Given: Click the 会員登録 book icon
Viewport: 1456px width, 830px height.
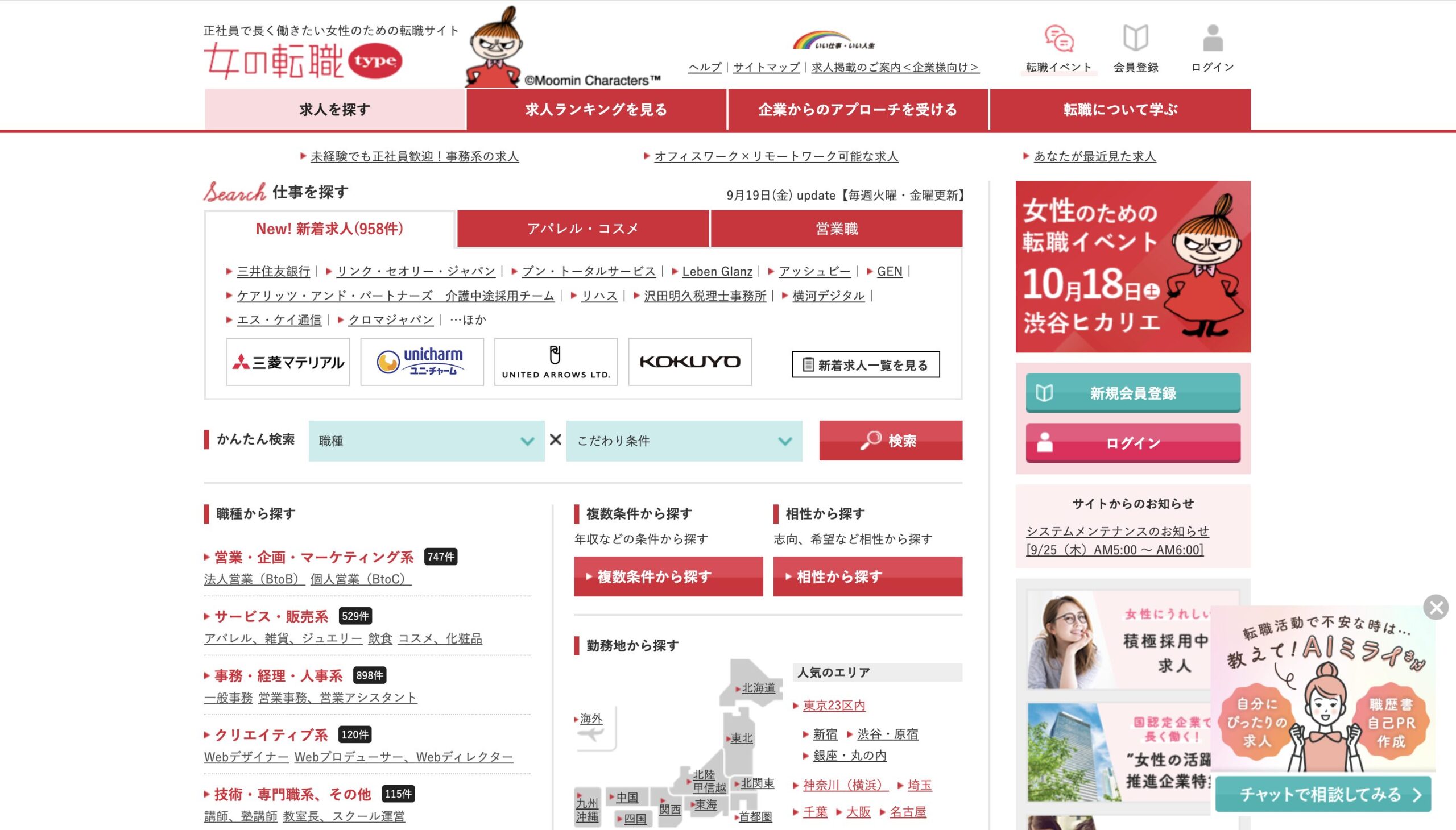Looking at the screenshot, I should [1135, 39].
